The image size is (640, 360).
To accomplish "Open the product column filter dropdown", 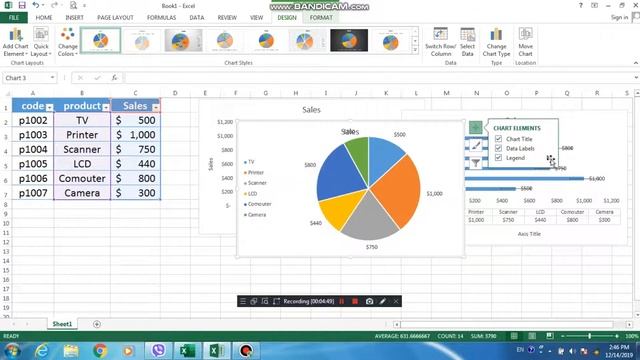I will click(x=106, y=107).
